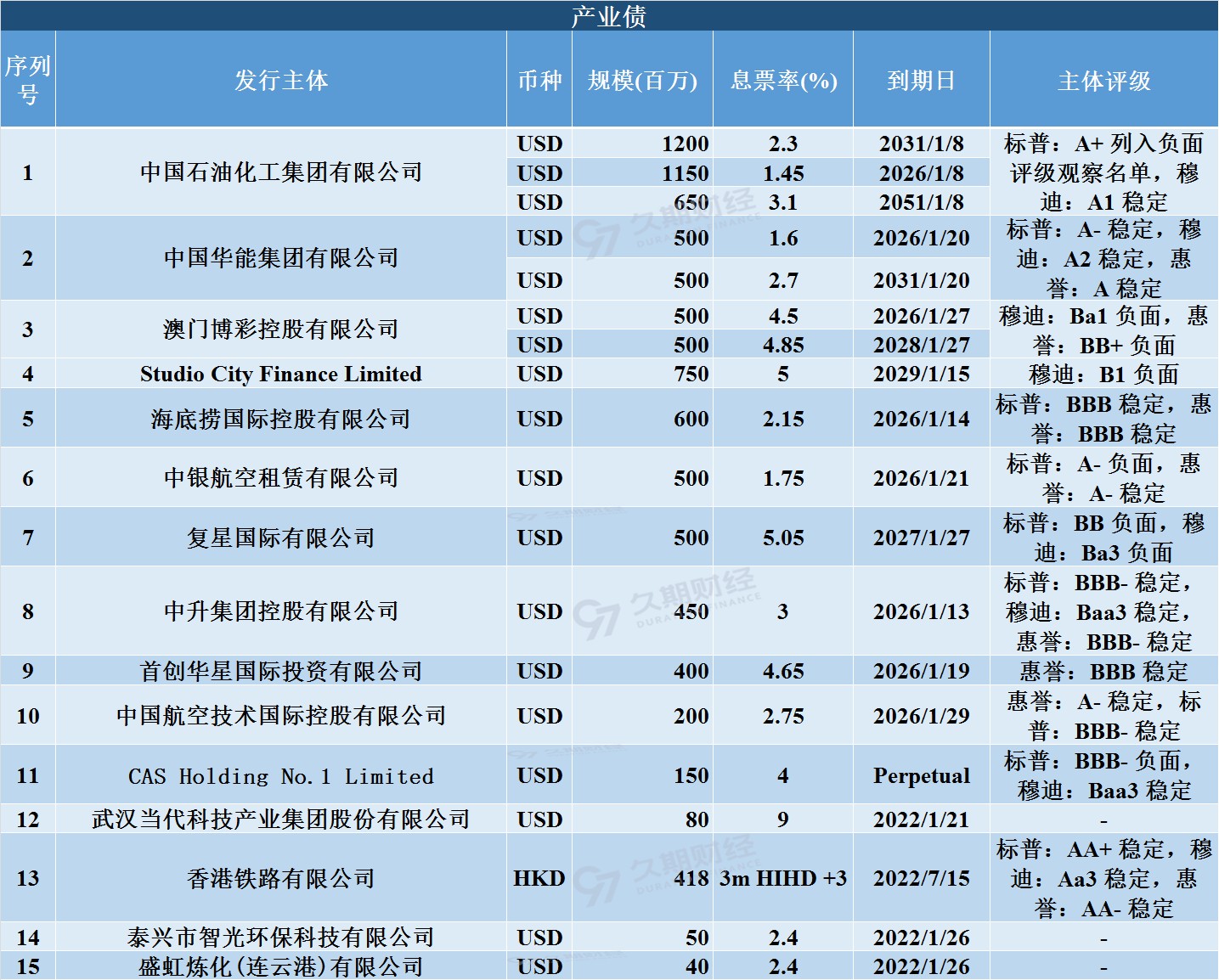The height and width of the screenshot is (980, 1219).
Task: Select rating 穆迪：B1 负面
Action: tap(1103, 374)
